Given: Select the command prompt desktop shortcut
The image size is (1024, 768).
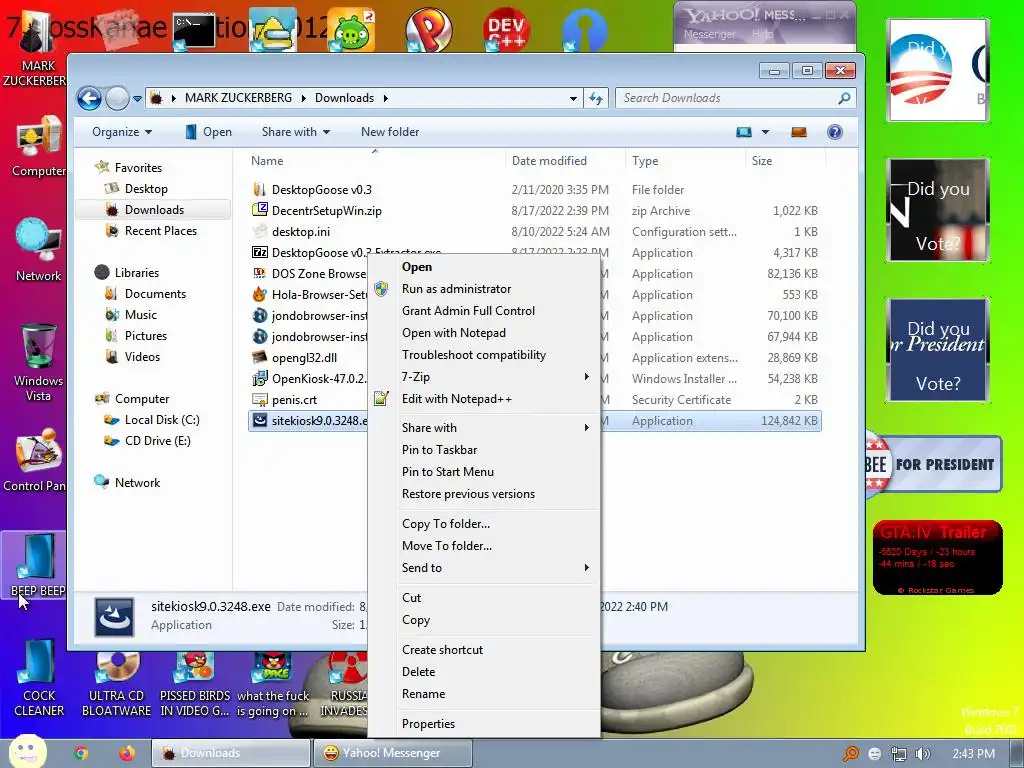Looking at the screenshot, I should tap(194, 31).
